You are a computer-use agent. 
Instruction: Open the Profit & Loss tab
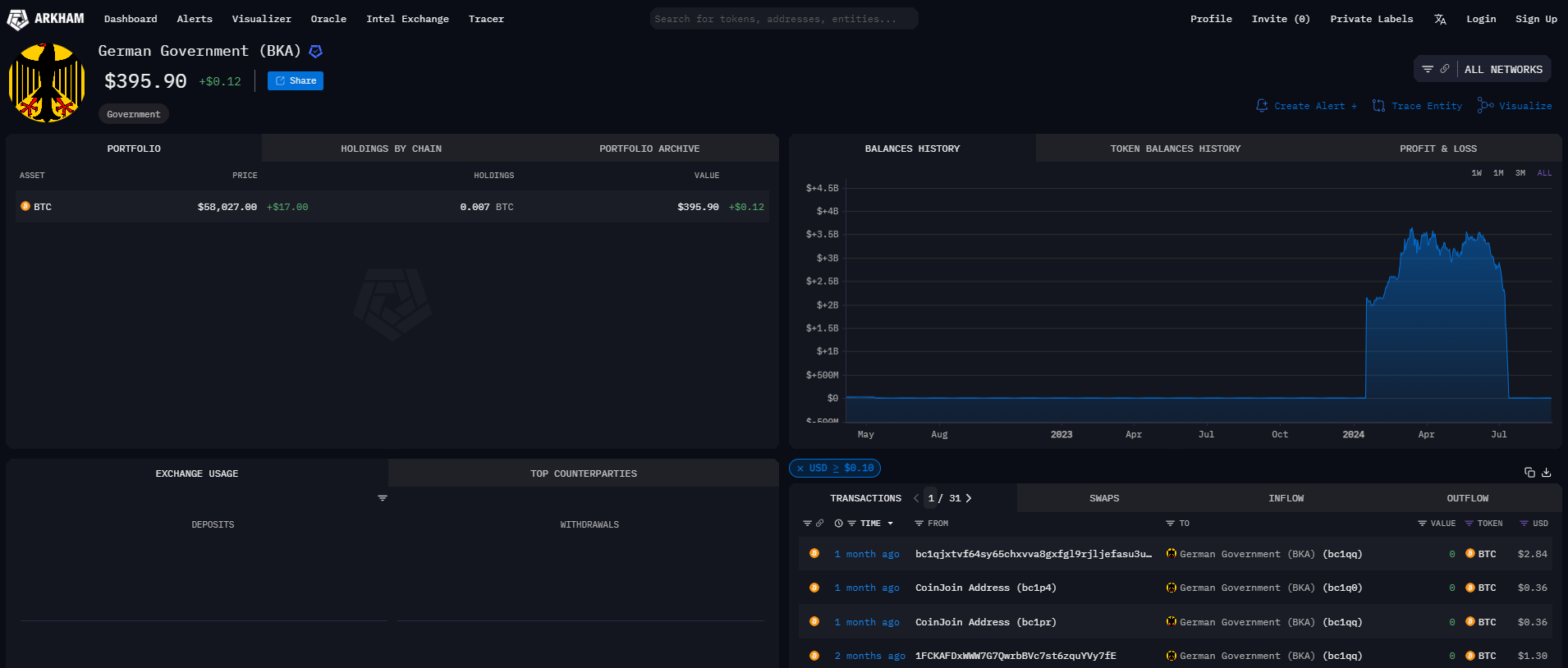pyautogui.click(x=1438, y=149)
